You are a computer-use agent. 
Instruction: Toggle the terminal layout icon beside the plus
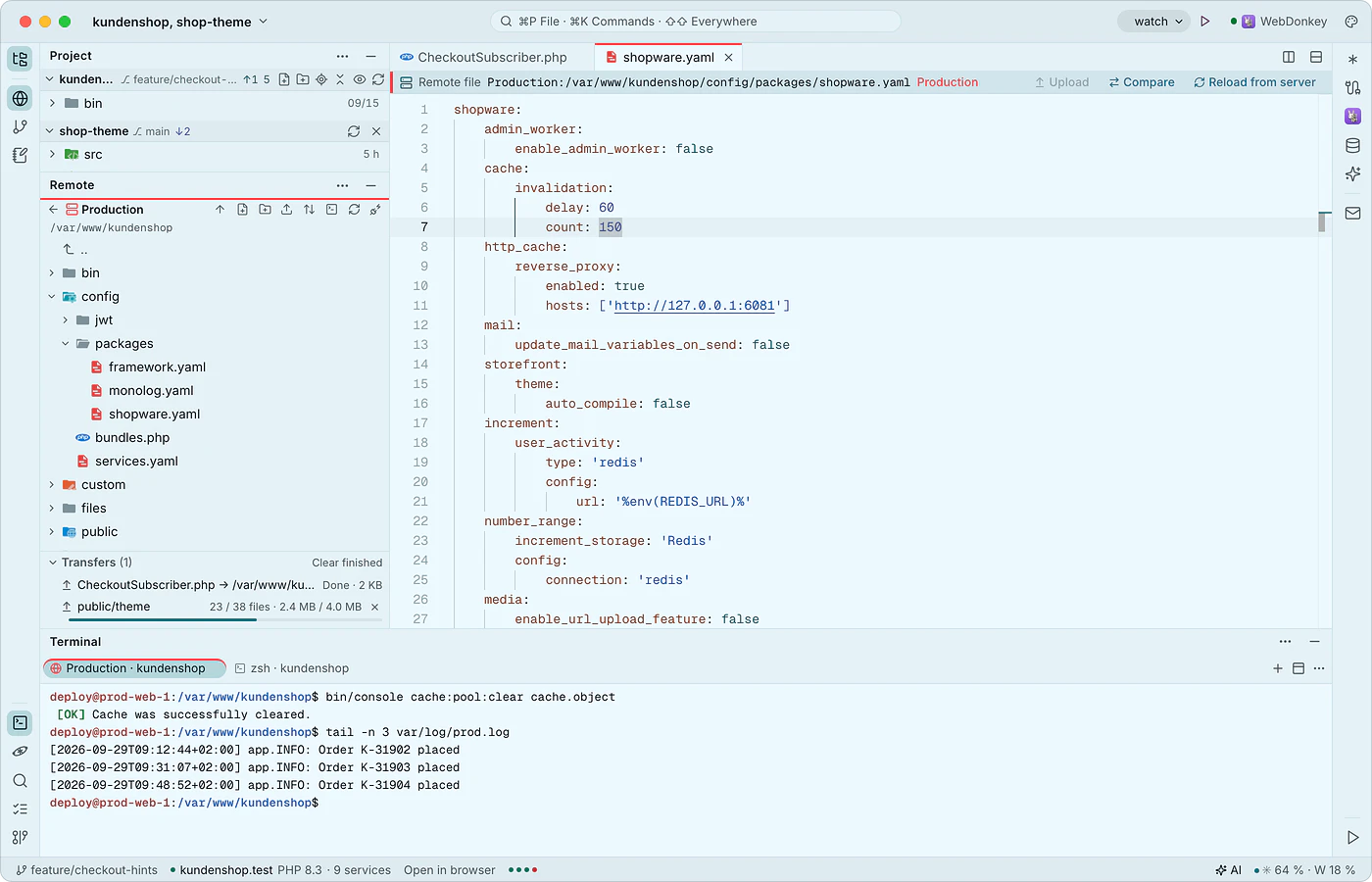(x=1298, y=668)
